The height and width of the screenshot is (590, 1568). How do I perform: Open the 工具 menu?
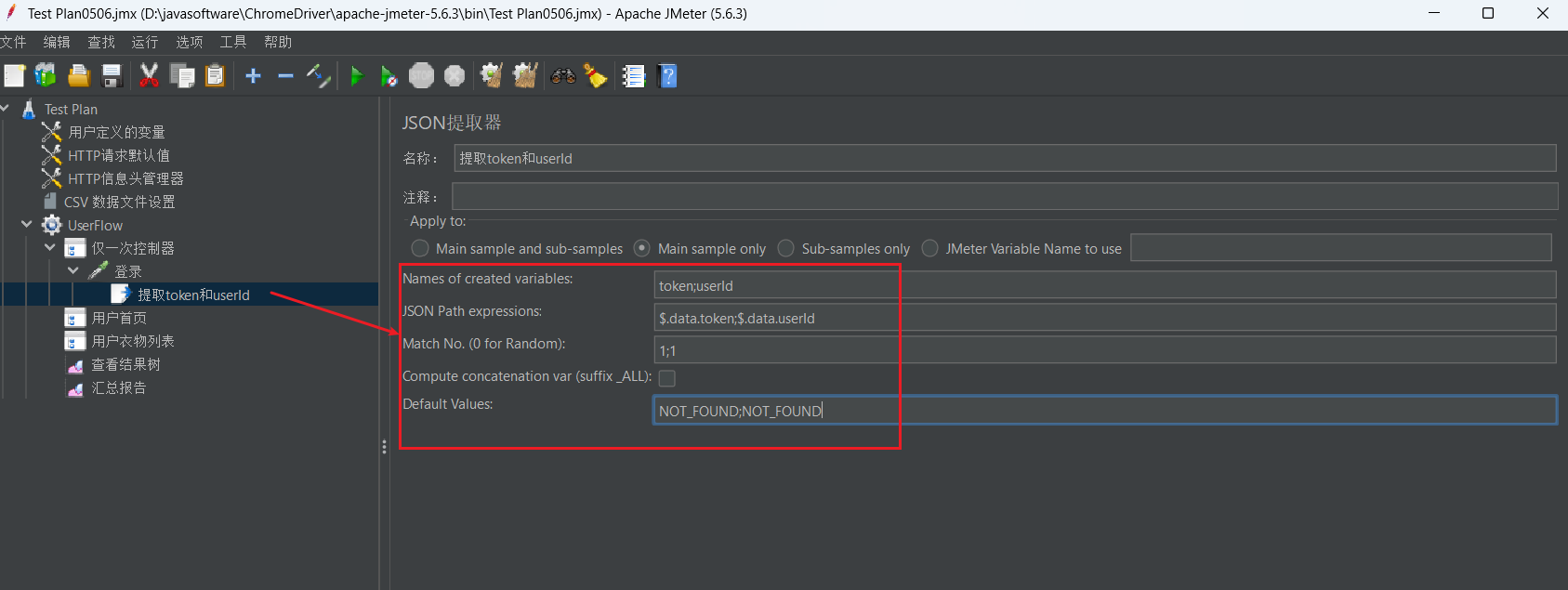click(x=233, y=43)
